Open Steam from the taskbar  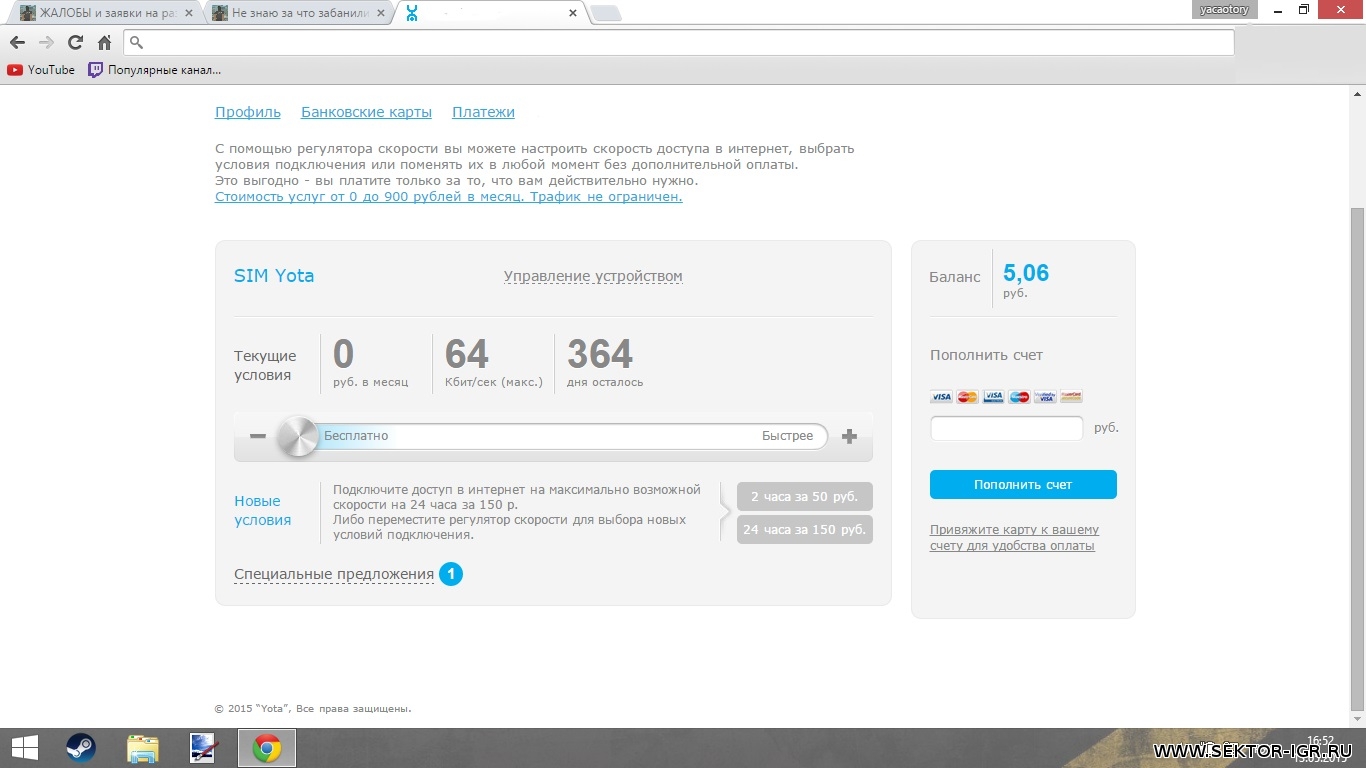point(80,748)
